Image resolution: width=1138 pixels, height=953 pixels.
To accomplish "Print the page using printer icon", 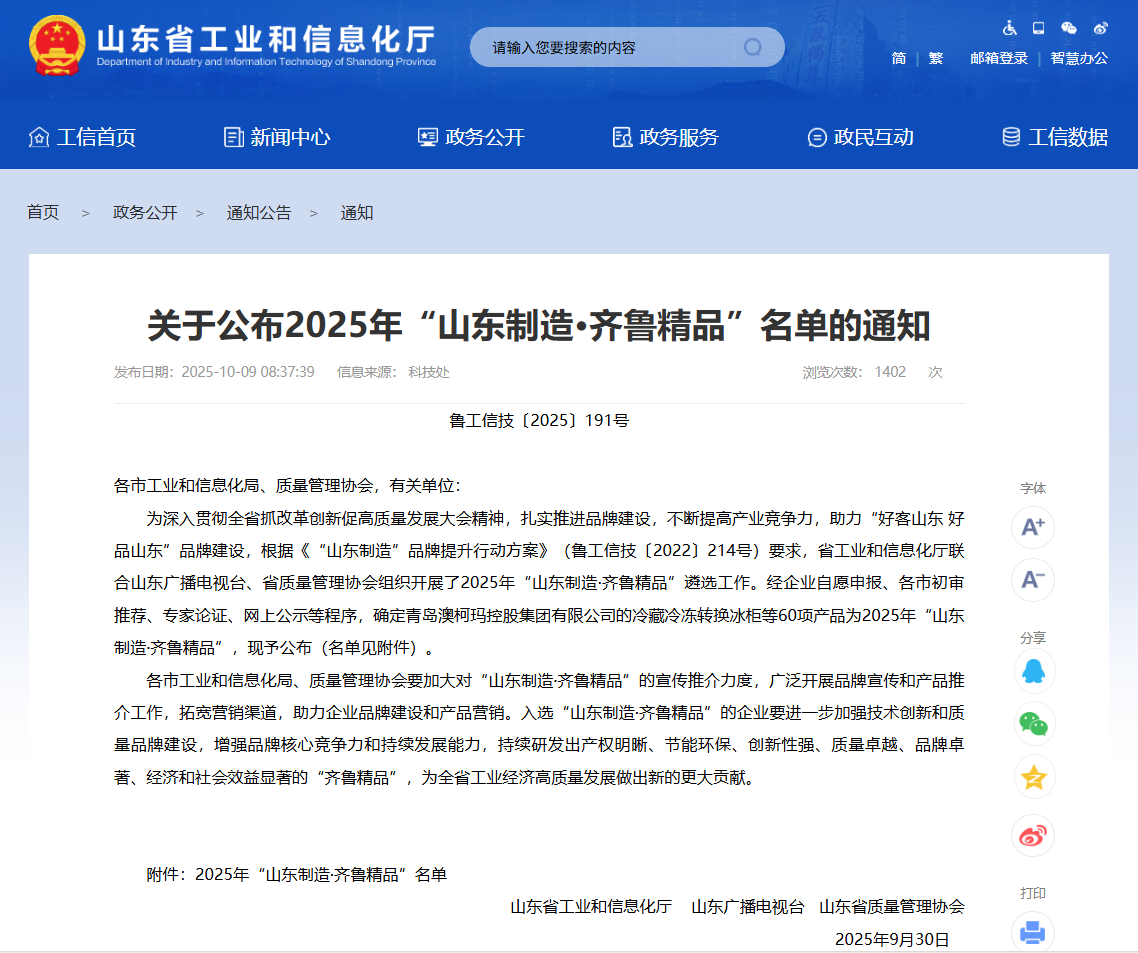I will point(1033,933).
